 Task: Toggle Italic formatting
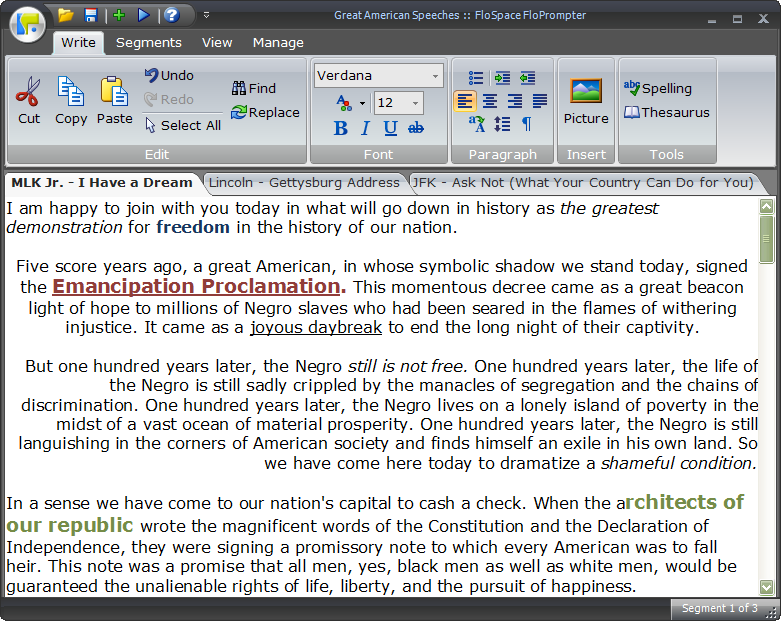[365, 128]
